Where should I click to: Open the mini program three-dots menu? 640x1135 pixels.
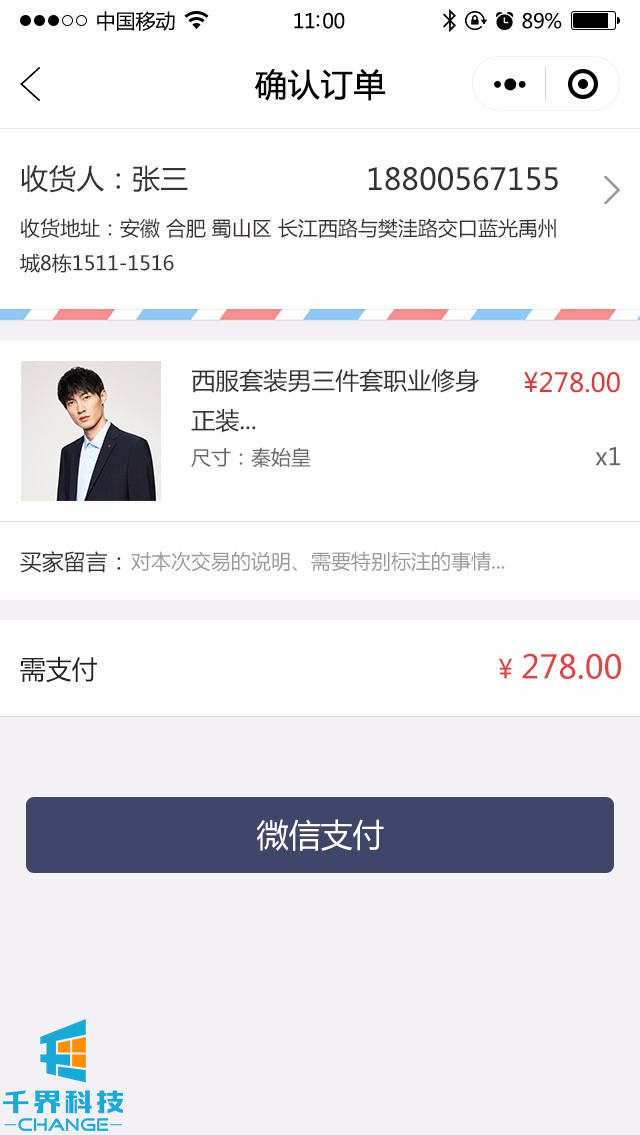tap(510, 85)
